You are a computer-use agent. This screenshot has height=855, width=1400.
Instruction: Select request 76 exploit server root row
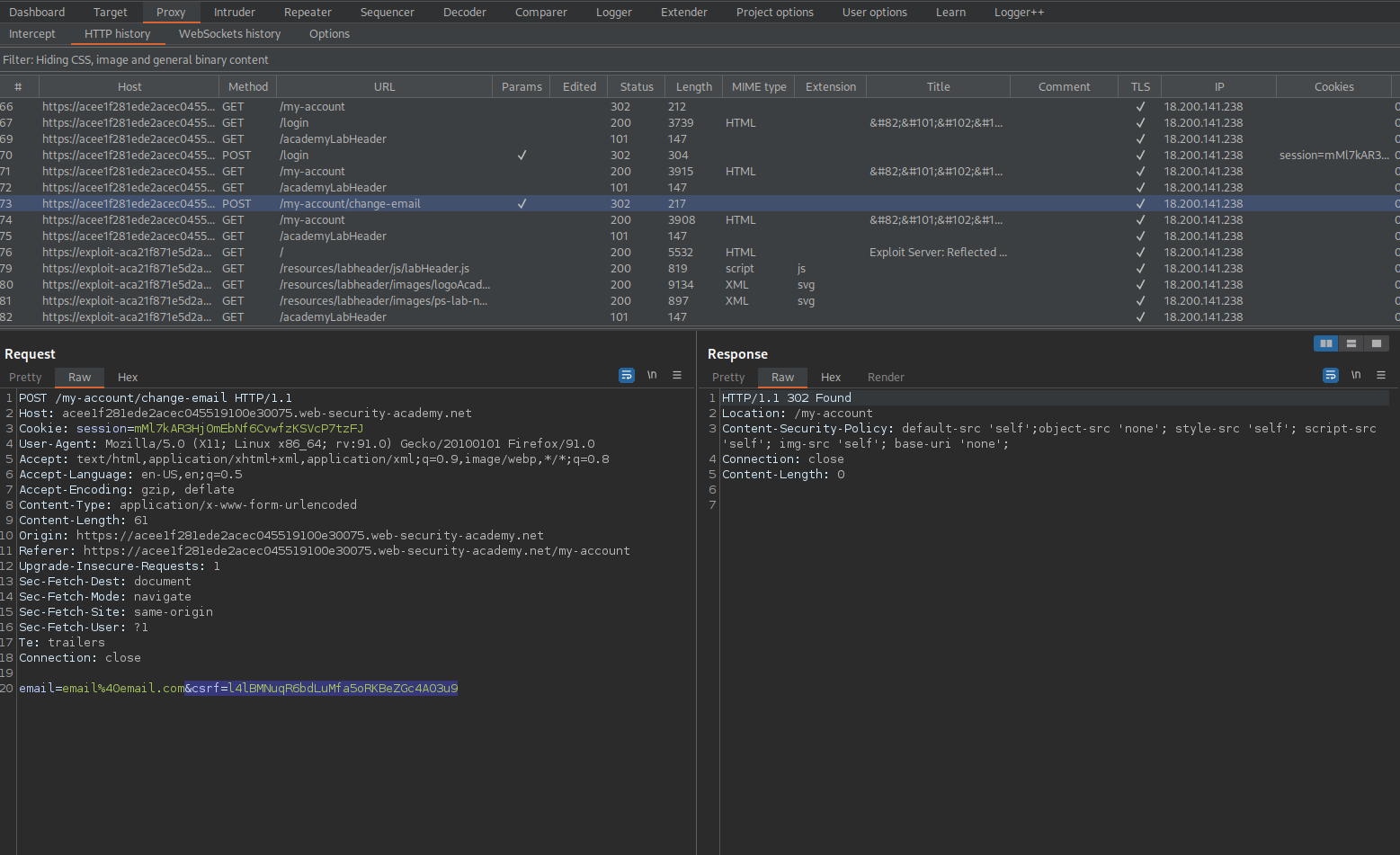700,252
